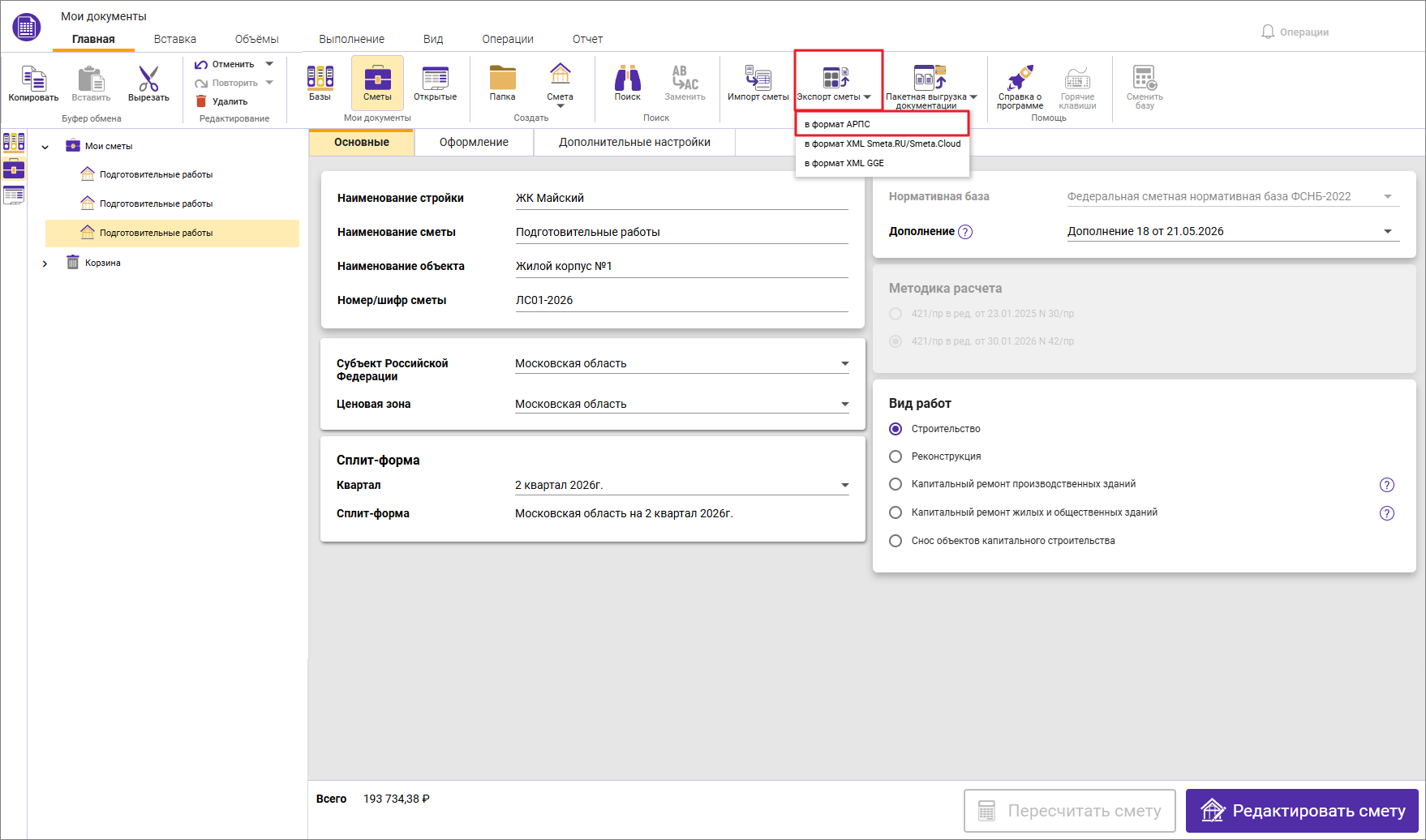Choose Капитальный ремонт жилых и общественных зданий
The width and height of the screenshot is (1426, 840).
896,512
